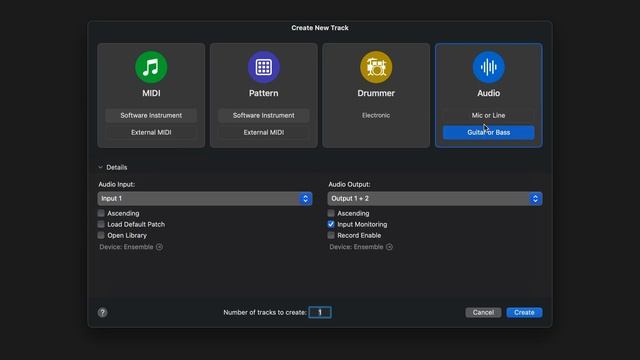640x360 pixels.
Task: Choose Software Instrument under MIDI
Action: pyautogui.click(x=151, y=116)
